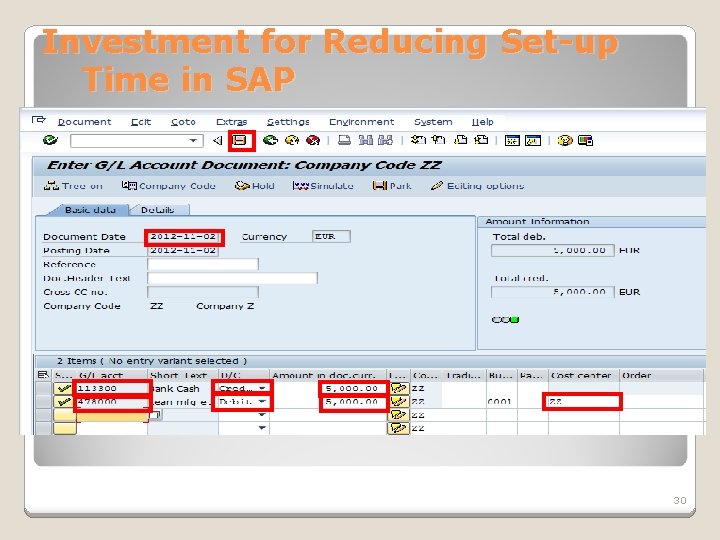This screenshot has width=720, height=540.
Task: Open the Edit menu
Action: (x=141, y=122)
